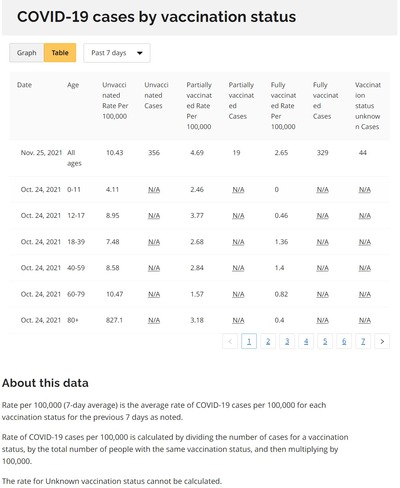Click the previous page arrow

230,341
